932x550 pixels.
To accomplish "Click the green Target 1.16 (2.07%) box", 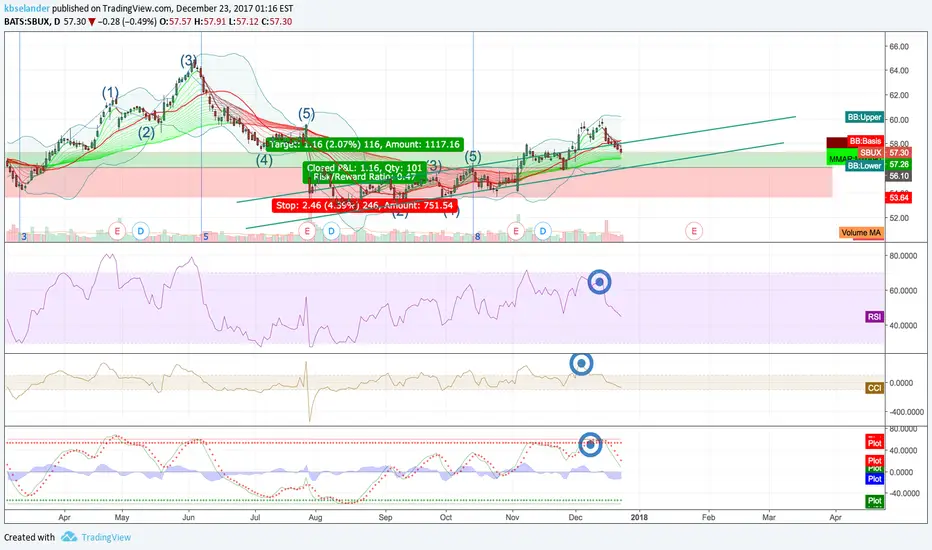I will coord(364,144).
